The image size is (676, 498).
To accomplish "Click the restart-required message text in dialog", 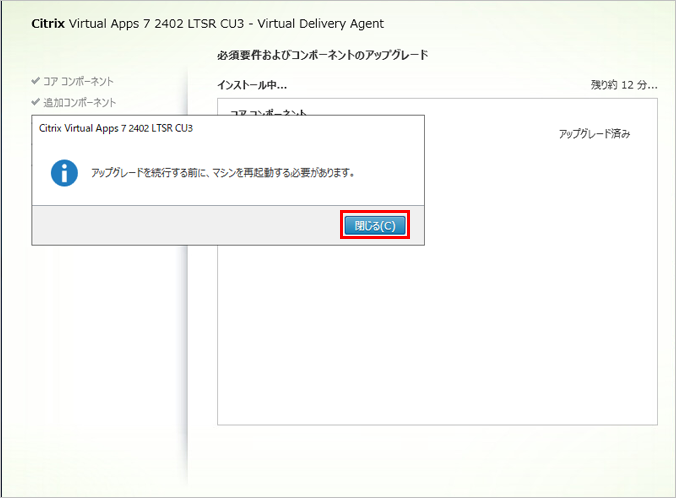I will pyautogui.click(x=222, y=172).
